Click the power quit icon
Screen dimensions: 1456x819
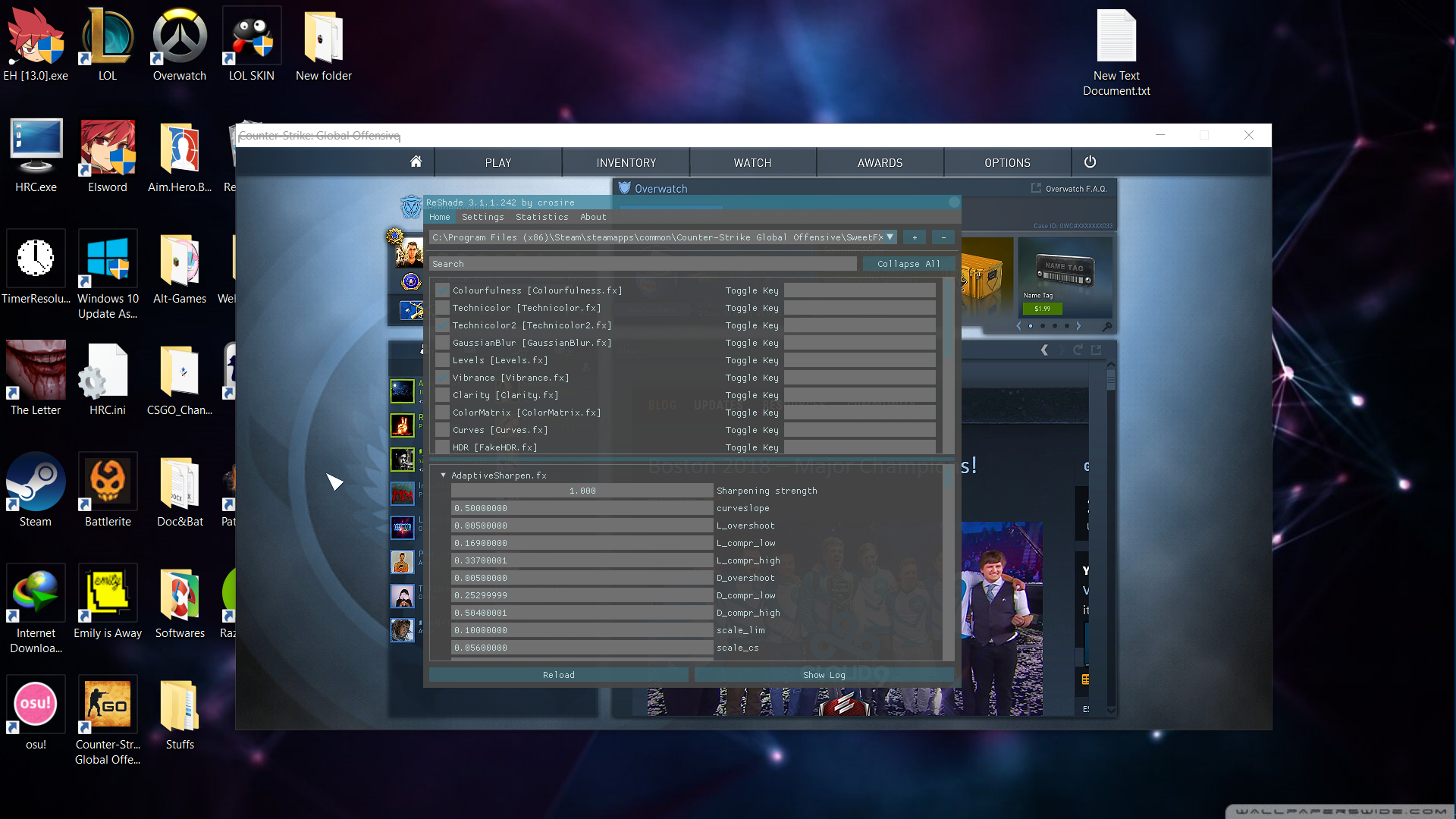1090,162
